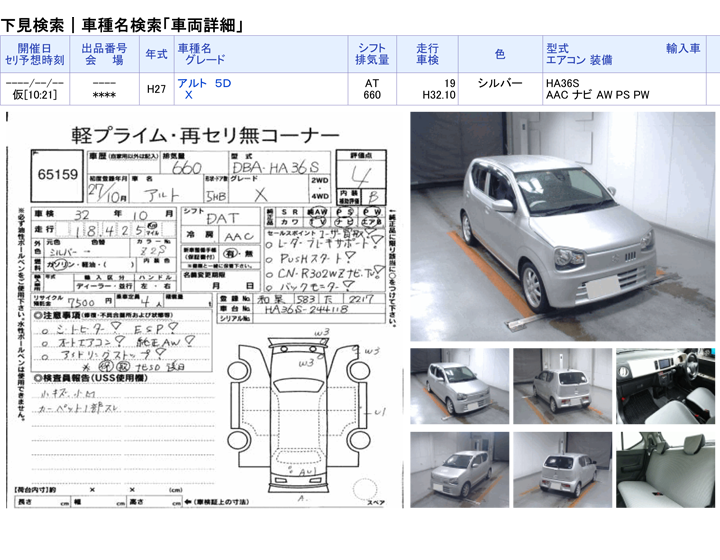The height and width of the screenshot is (560, 720).
Task: Click the 輸入車 header label
Action: tap(683, 48)
